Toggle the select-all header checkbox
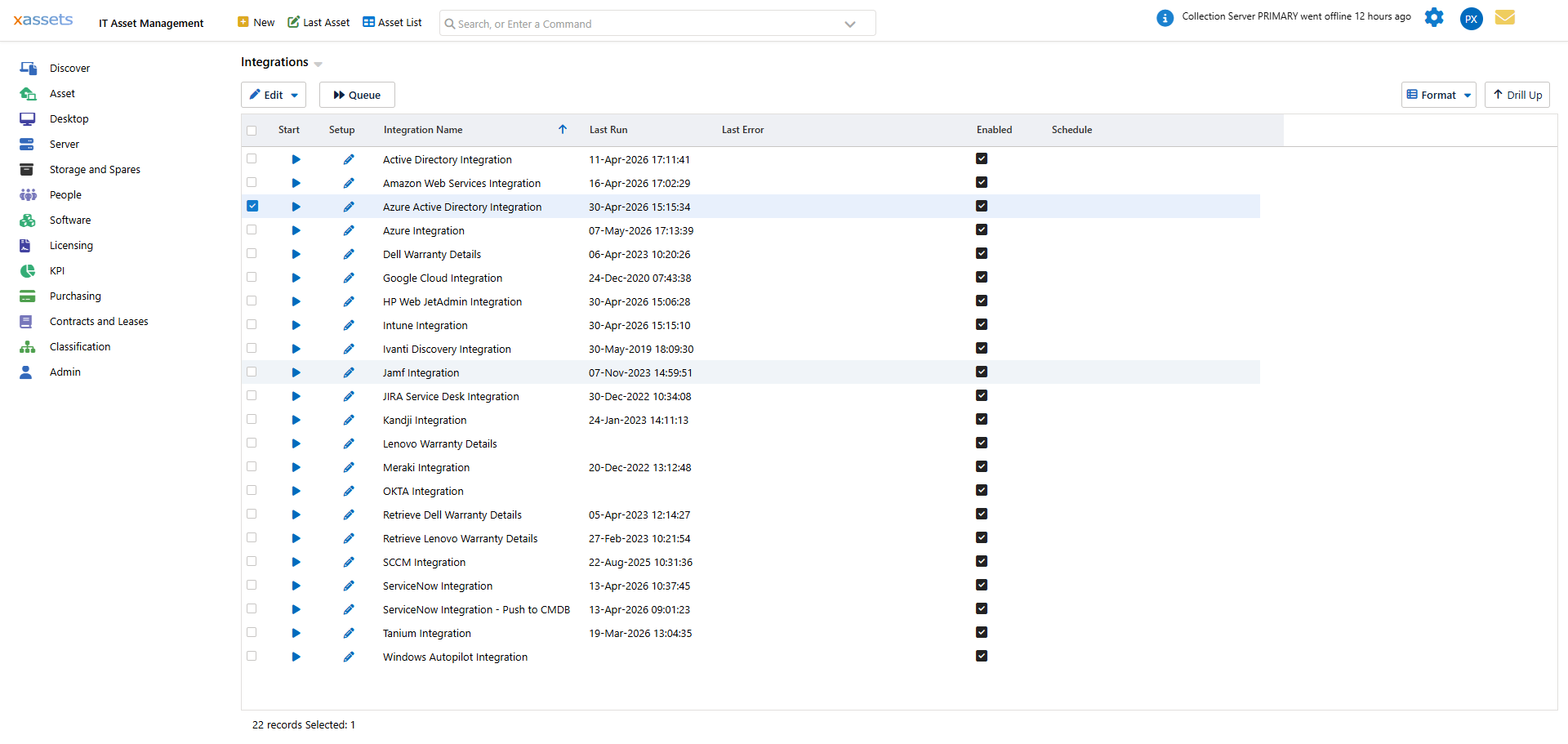The width and height of the screenshot is (1568, 744). pyautogui.click(x=252, y=131)
